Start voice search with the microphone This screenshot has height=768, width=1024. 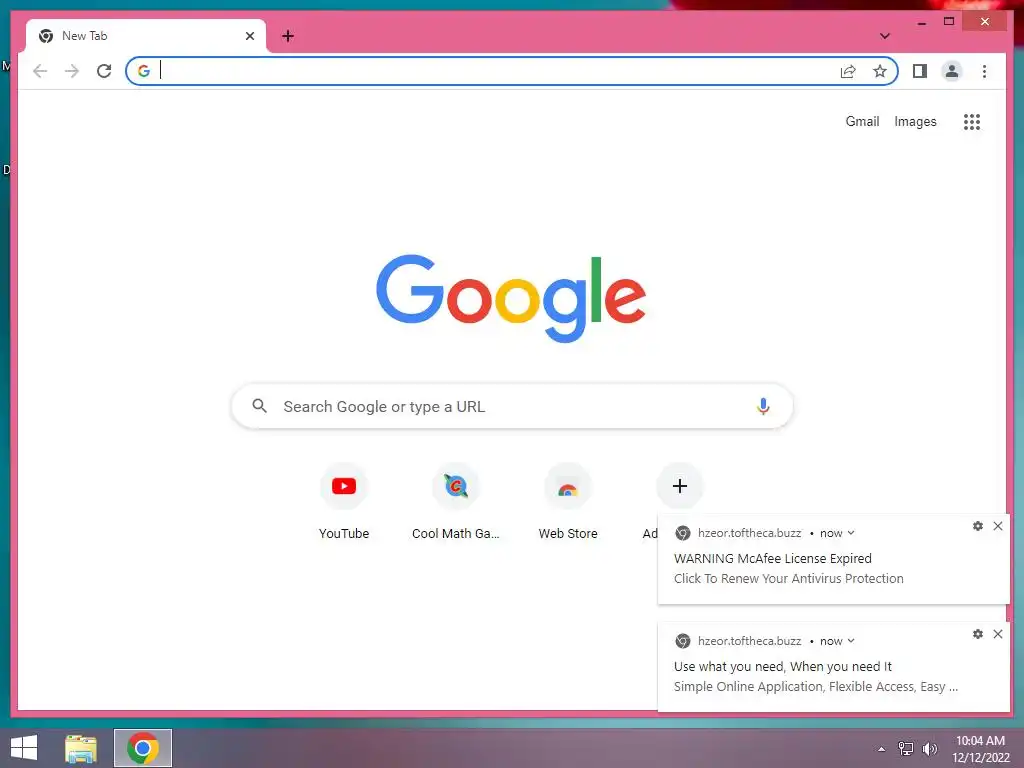click(x=763, y=406)
